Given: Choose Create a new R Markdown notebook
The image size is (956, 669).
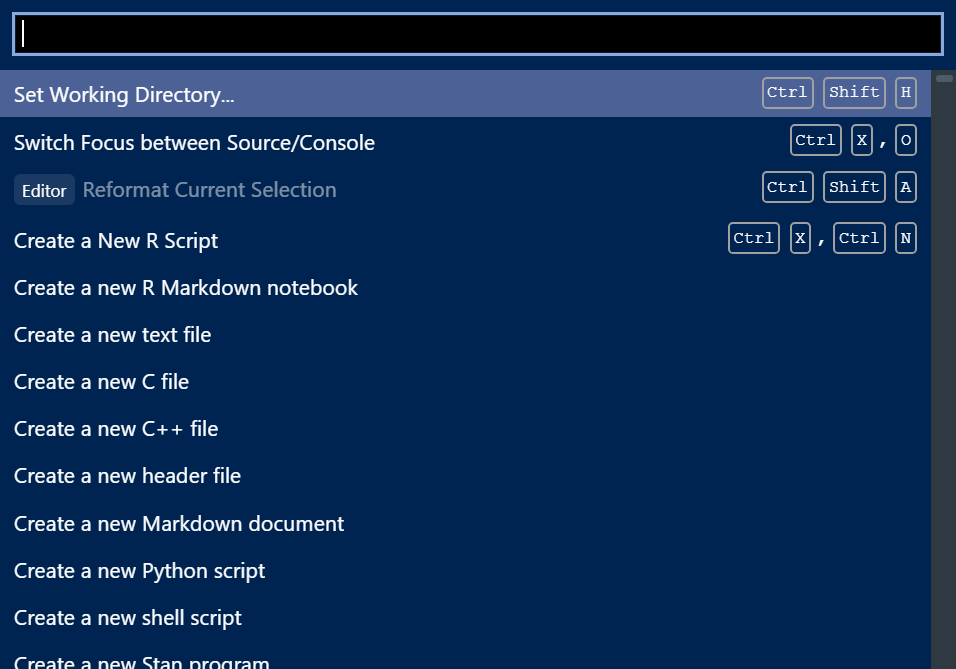Looking at the screenshot, I should (465, 287).
